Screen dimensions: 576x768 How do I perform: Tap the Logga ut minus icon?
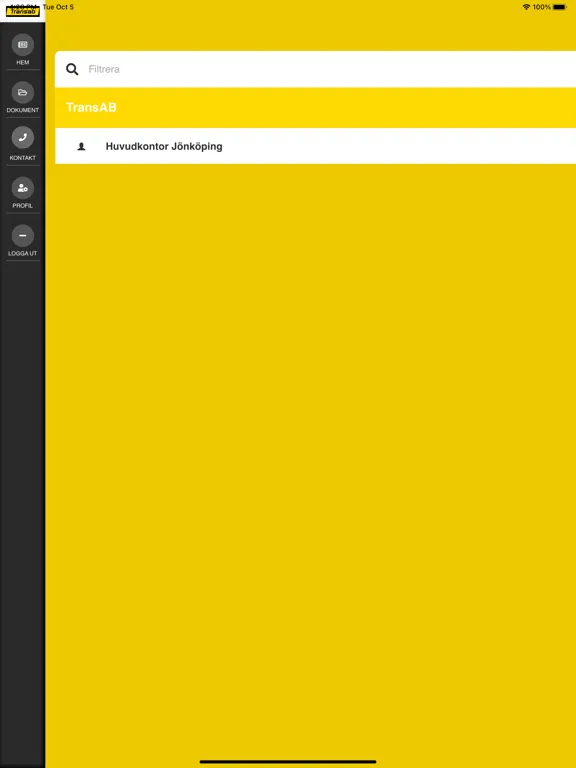pyautogui.click(x=23, y=236)
